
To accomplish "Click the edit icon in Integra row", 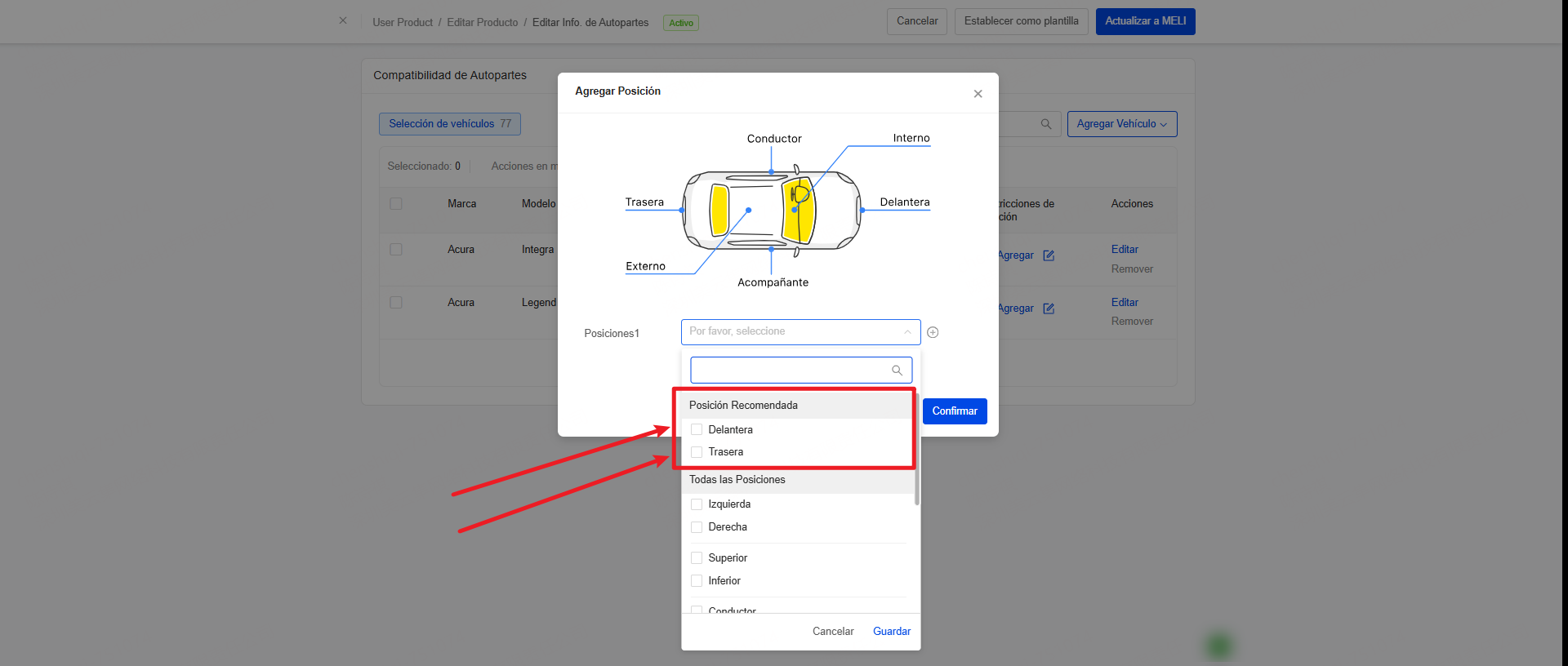I will [1049, 255].
